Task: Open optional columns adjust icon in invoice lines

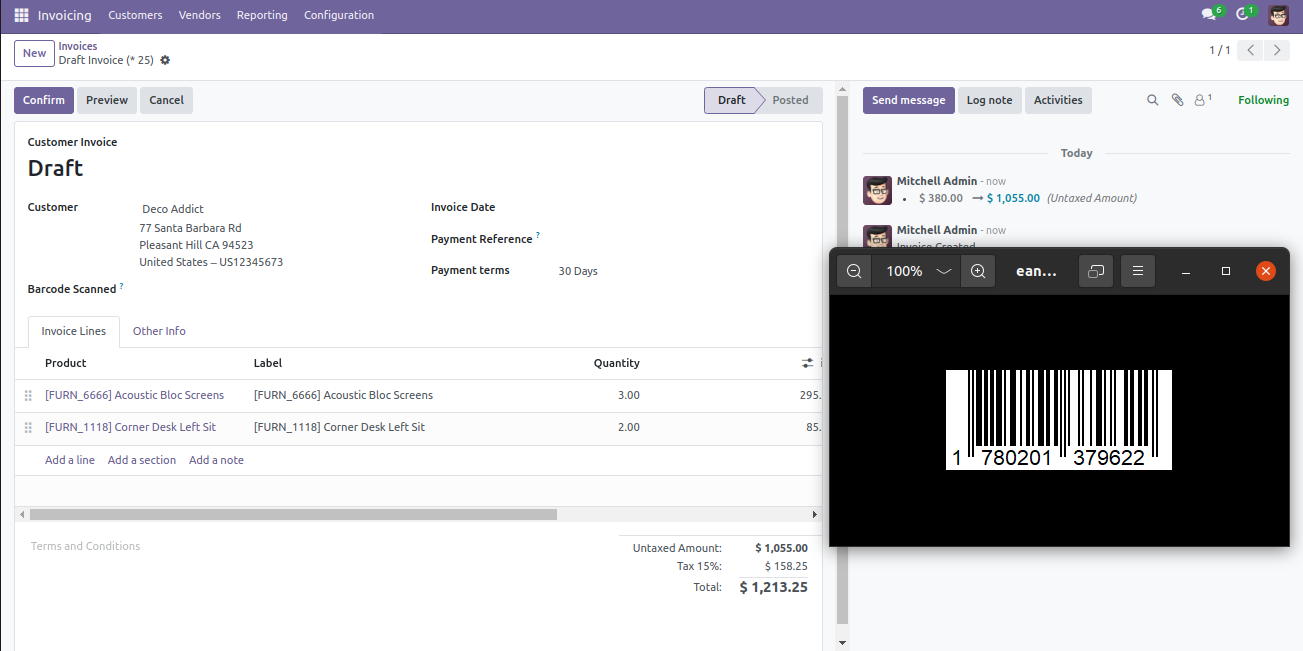Action: pyautogui.click(x=808, y=363)
